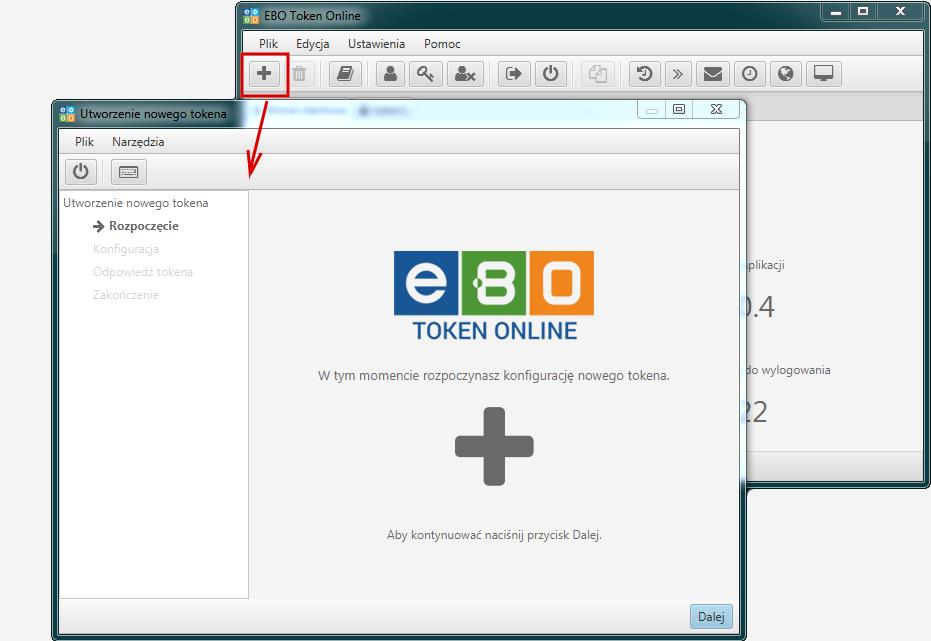Maximize the EBO Token Online window
Viewport: 931px width, 641px height.
click(x=863, y=12)
